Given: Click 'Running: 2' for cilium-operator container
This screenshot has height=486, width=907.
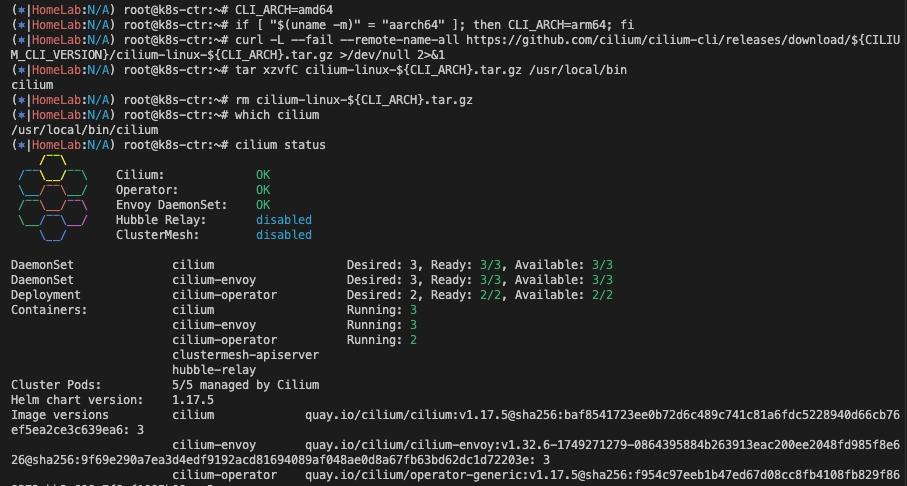Looking at the screenshot, I should point(382,340).
